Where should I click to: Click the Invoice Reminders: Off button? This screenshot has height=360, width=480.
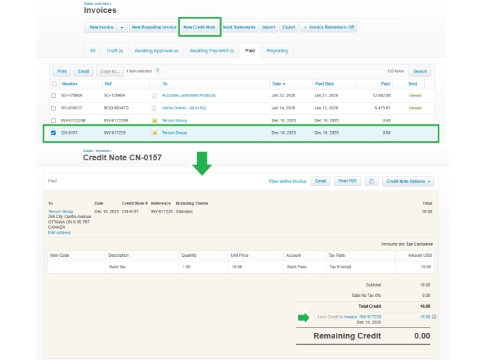[x=328, y=27]
